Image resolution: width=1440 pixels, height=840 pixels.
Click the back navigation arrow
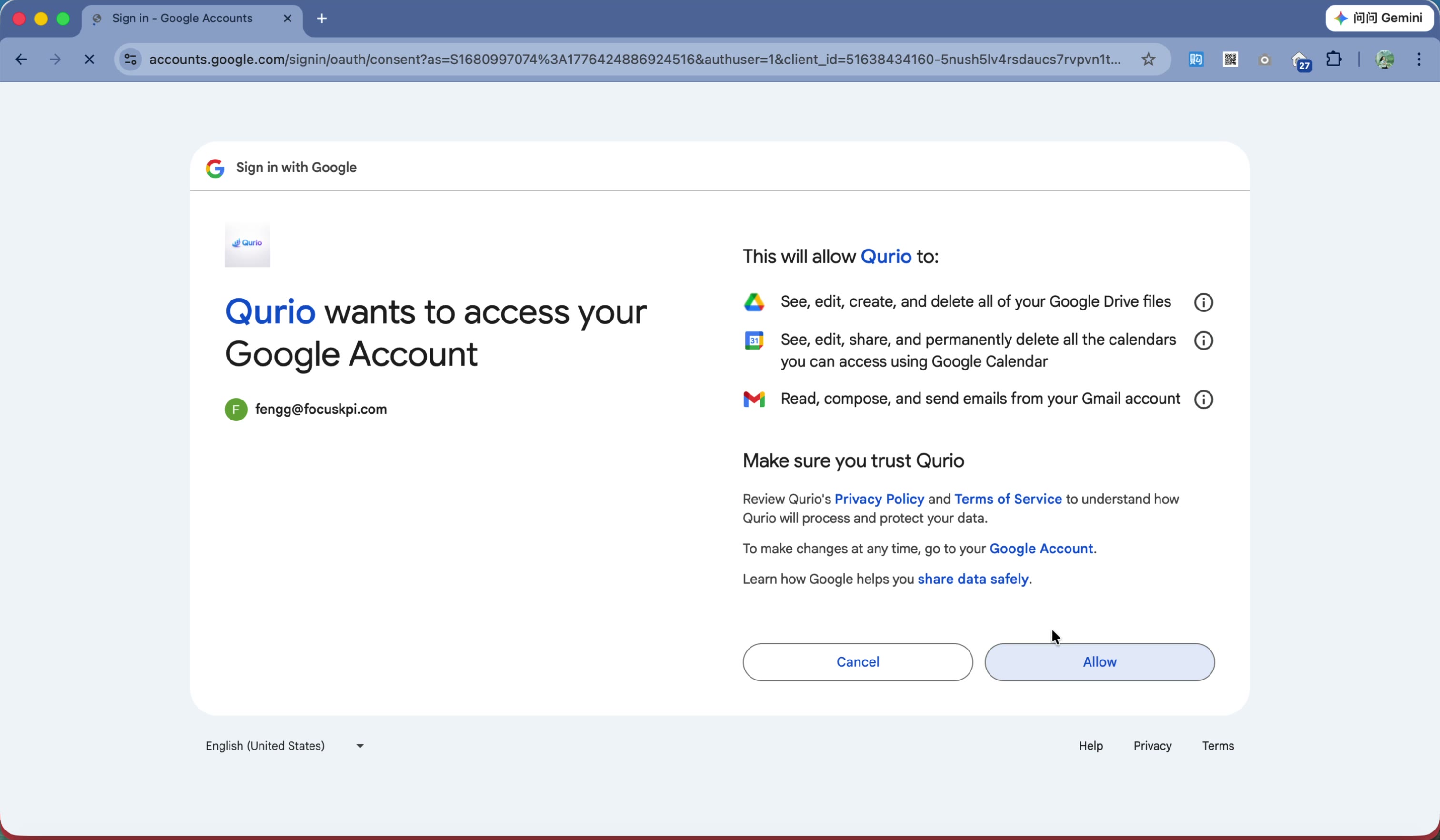[x=21, y=60]
